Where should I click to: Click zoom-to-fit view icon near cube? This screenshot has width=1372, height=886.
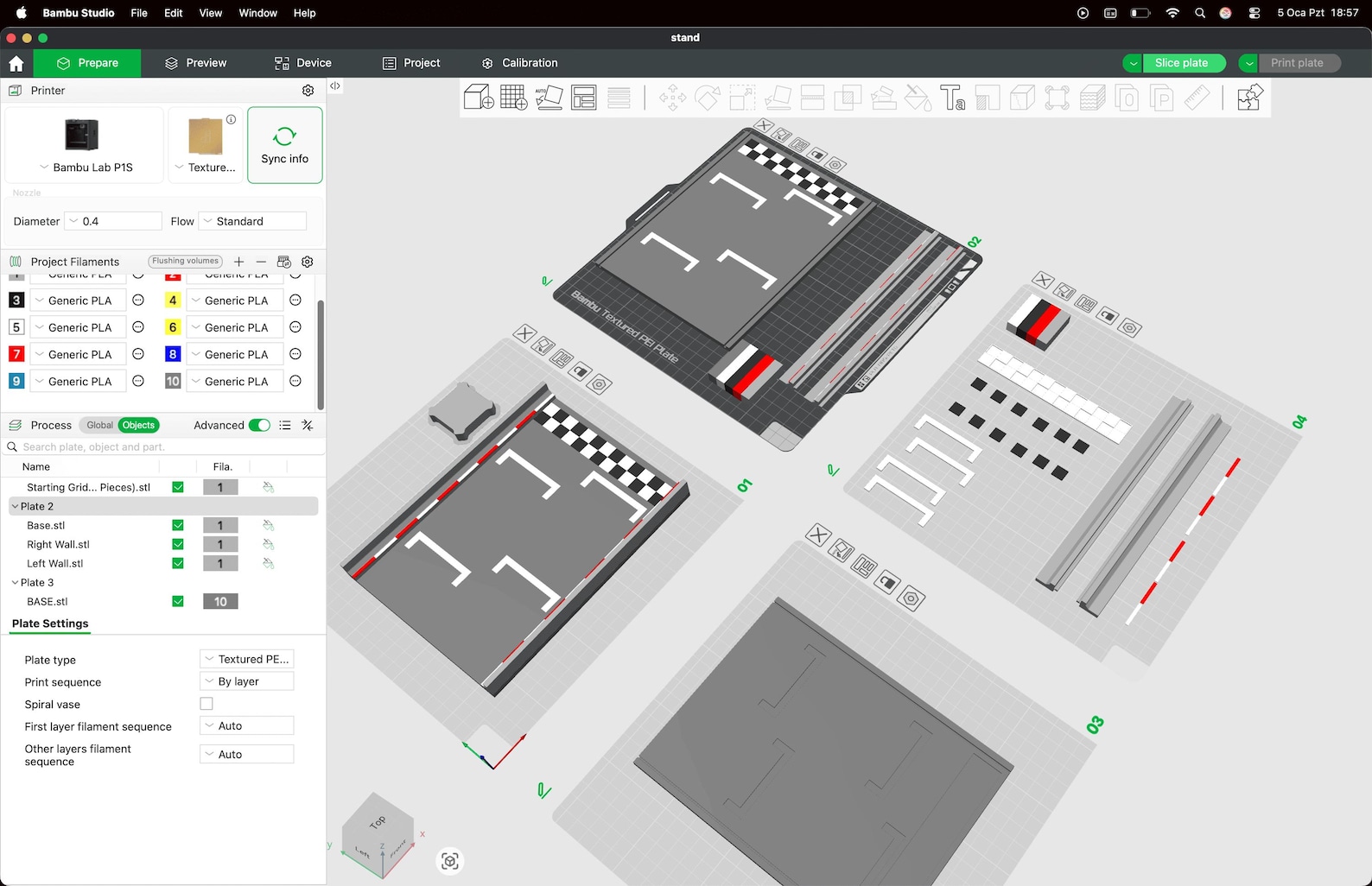point(450,861)
